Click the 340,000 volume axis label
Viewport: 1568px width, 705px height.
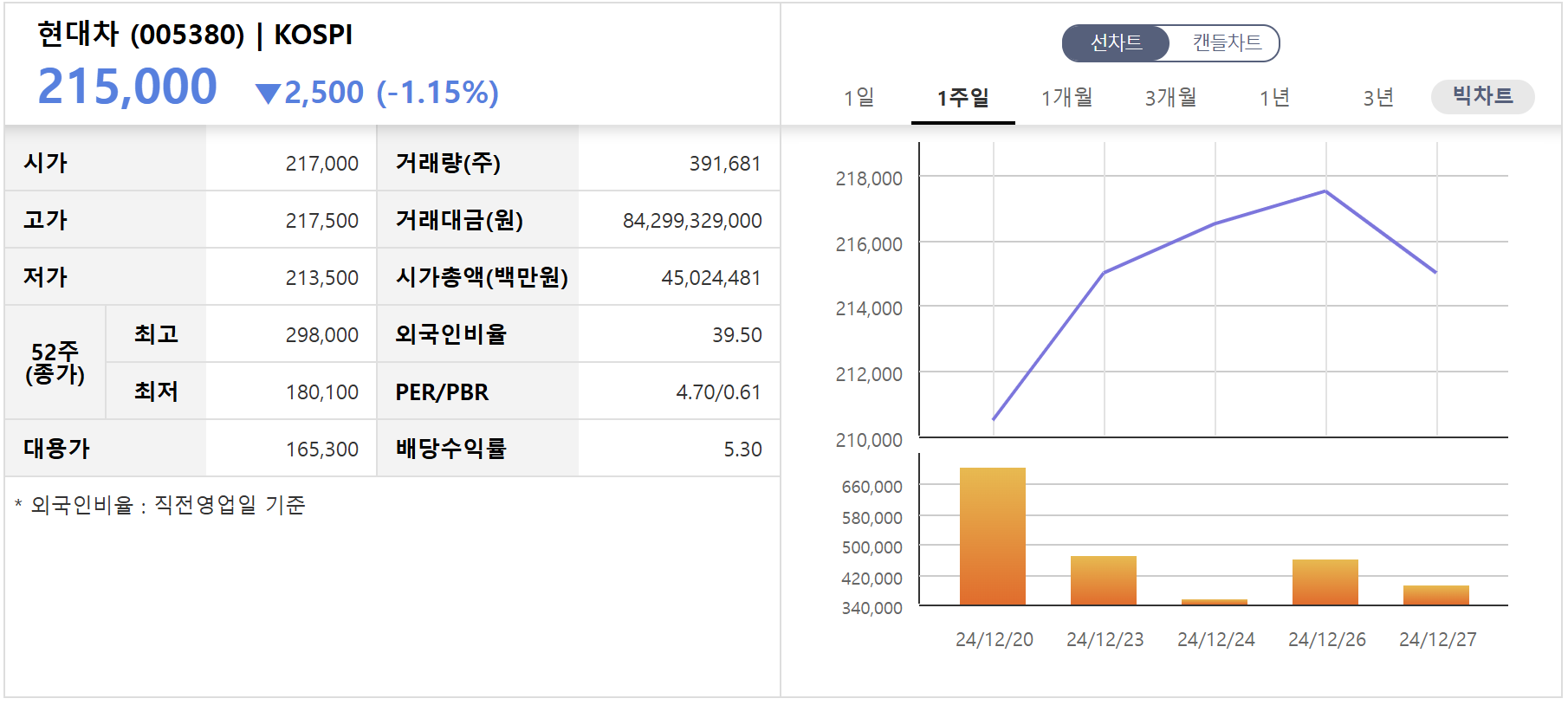click(871, 608)
